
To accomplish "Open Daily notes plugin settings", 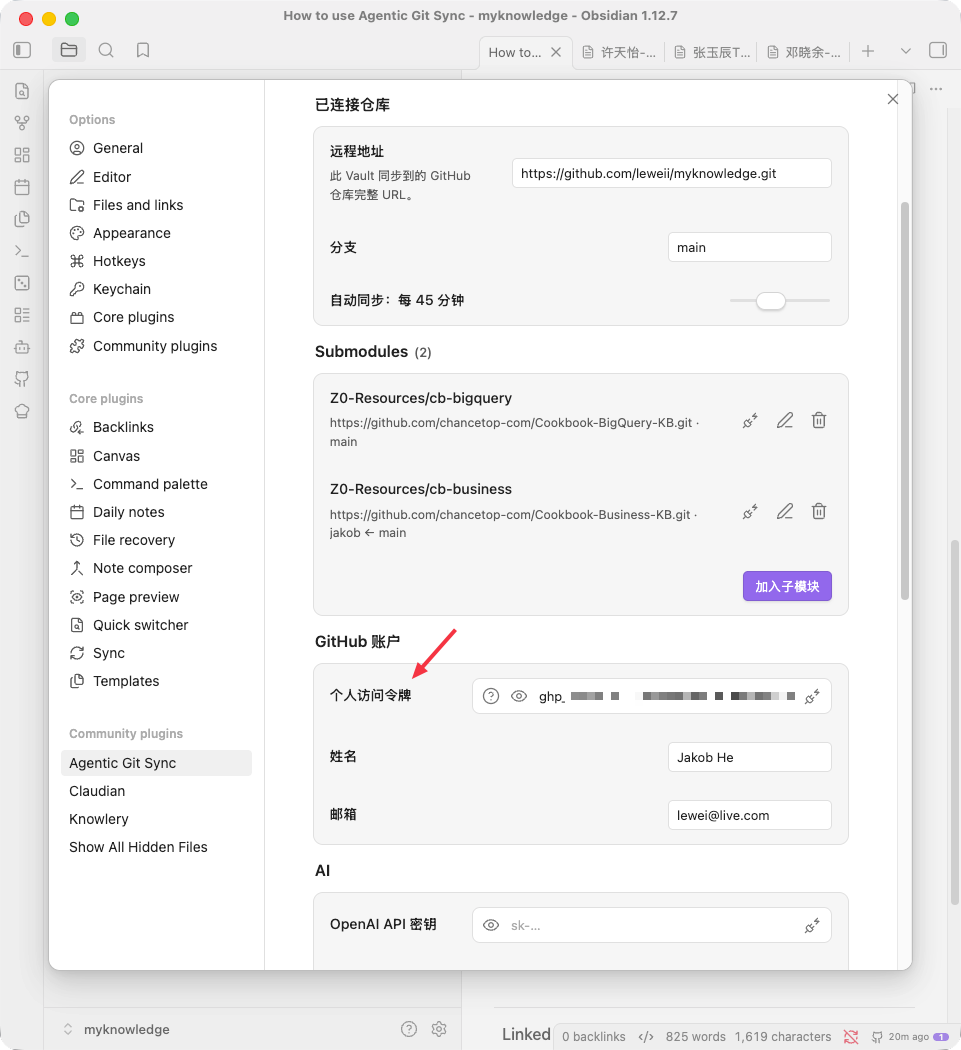I will click(x=156, y=512).
